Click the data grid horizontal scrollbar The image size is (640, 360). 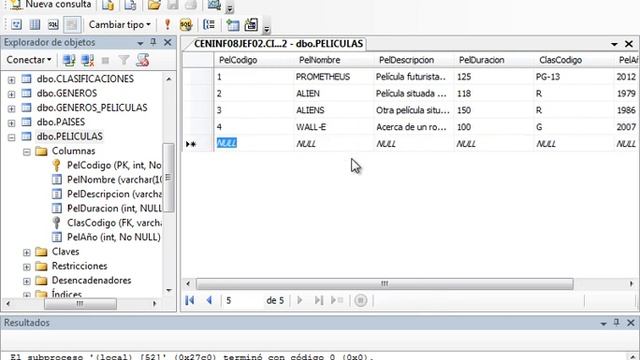tap(384, 284)
